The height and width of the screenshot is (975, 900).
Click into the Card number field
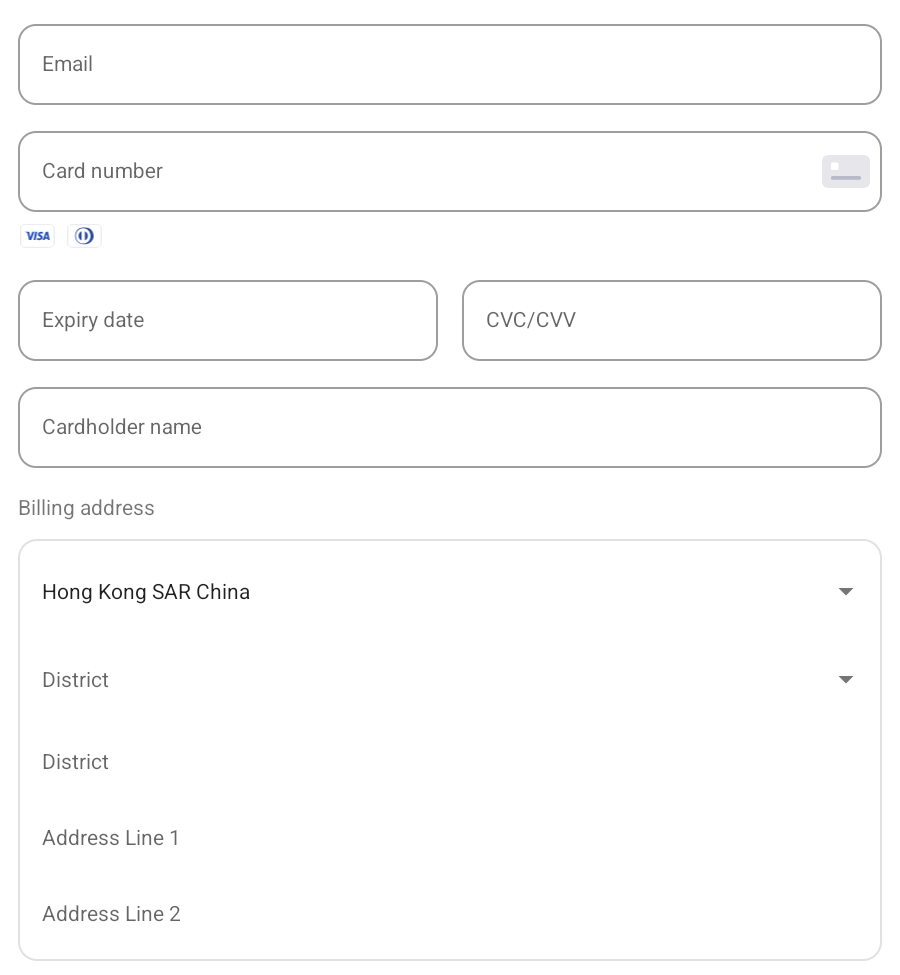coord(450,172)
